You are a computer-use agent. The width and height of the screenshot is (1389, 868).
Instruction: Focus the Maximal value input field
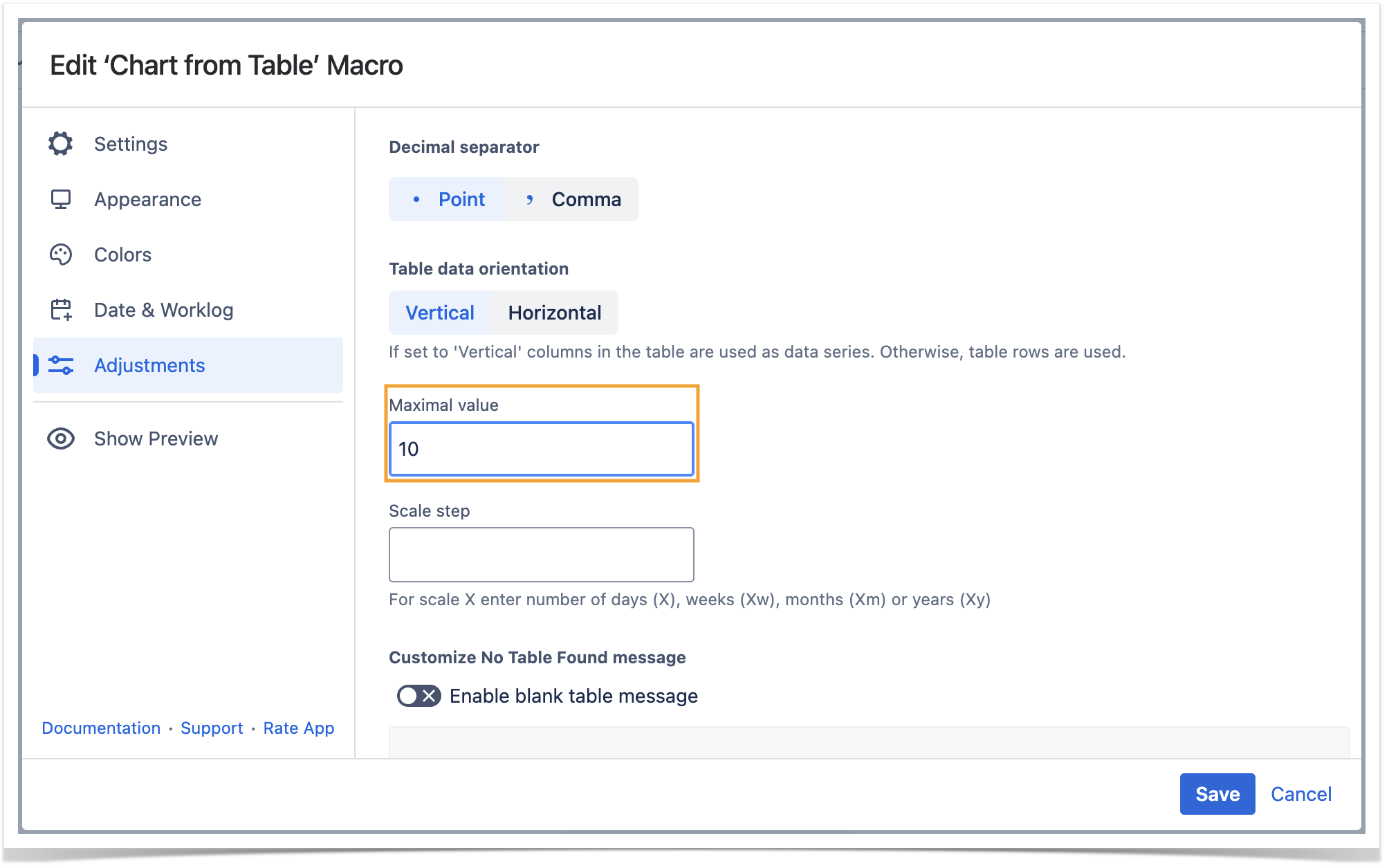pyautogui.click(x=541, y=449)
